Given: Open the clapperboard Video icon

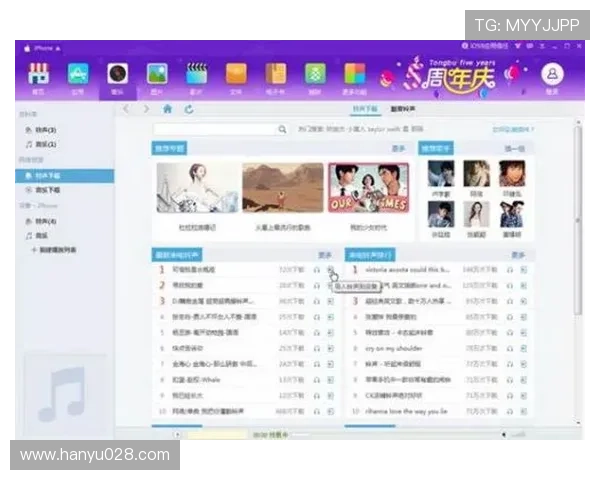Looking at the screenshot, I should tap(197, 73).
